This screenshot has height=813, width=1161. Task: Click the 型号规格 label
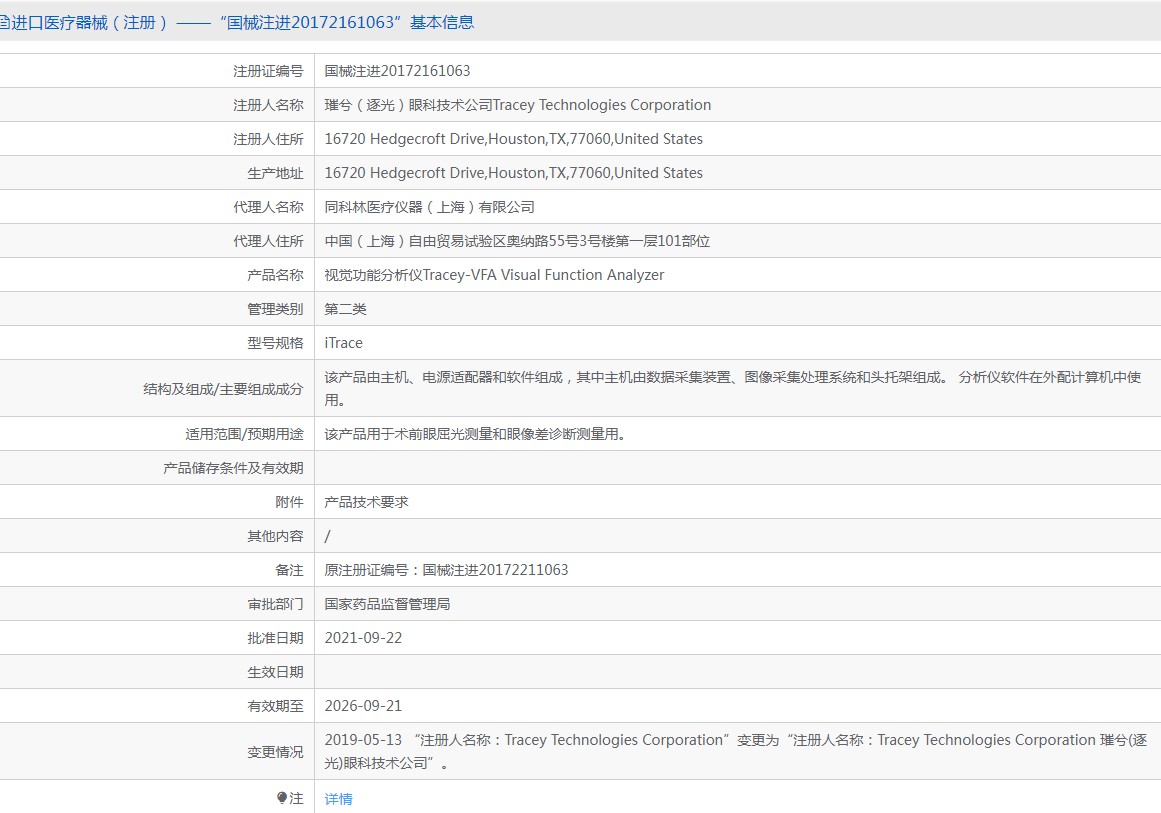click(275, 343)
